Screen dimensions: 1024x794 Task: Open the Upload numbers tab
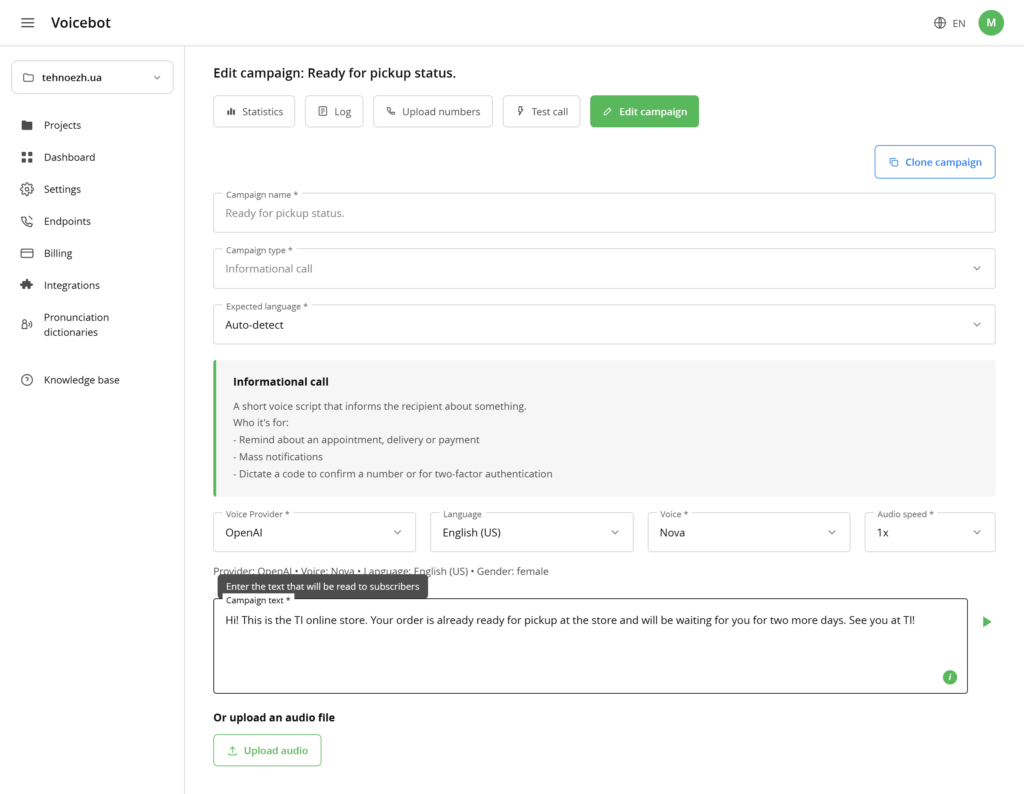432,112
